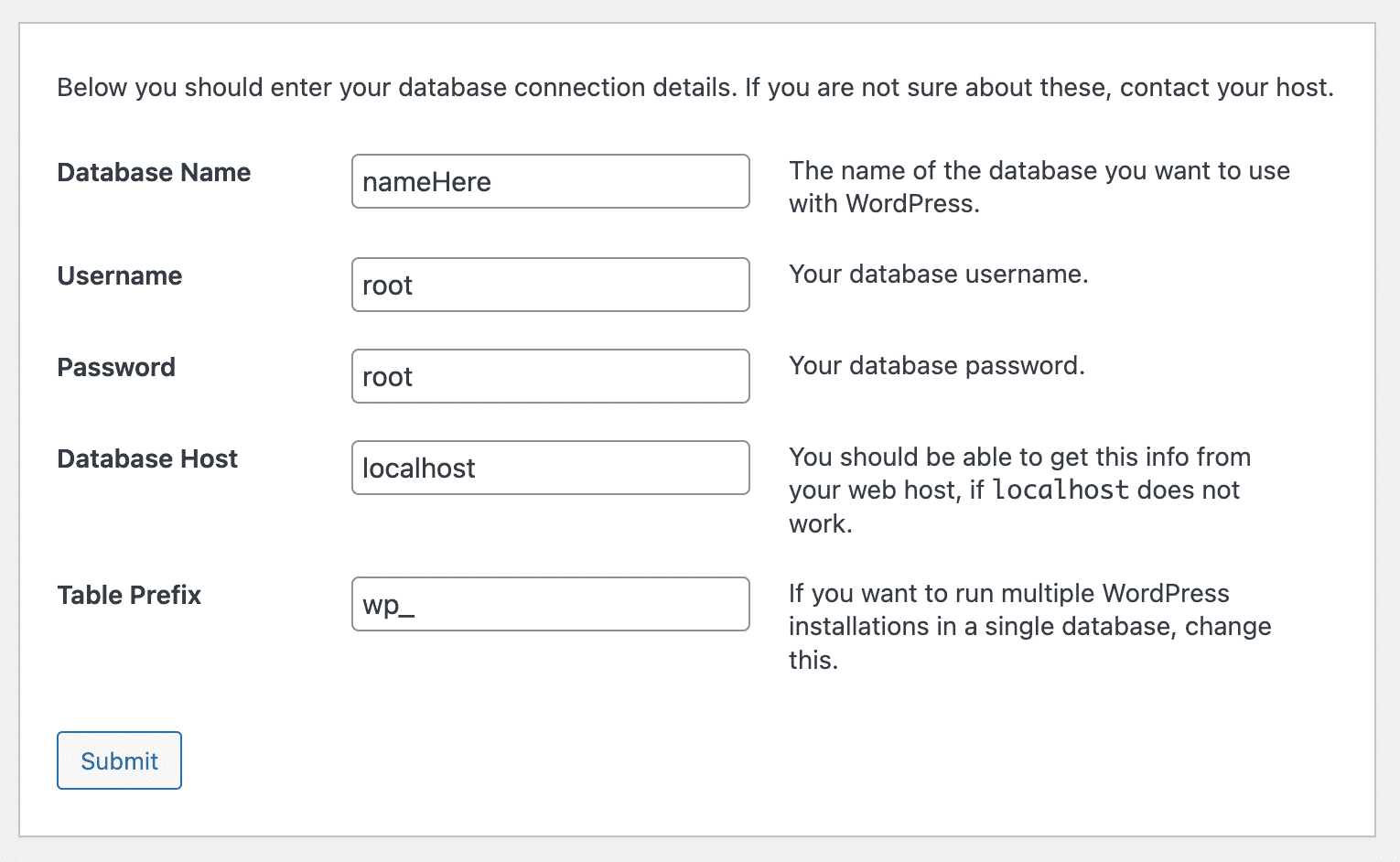Click the description starting "The name of the database"
Image resolution: width=1400 pixels, height=862 pixels.
coord(1039,171)
